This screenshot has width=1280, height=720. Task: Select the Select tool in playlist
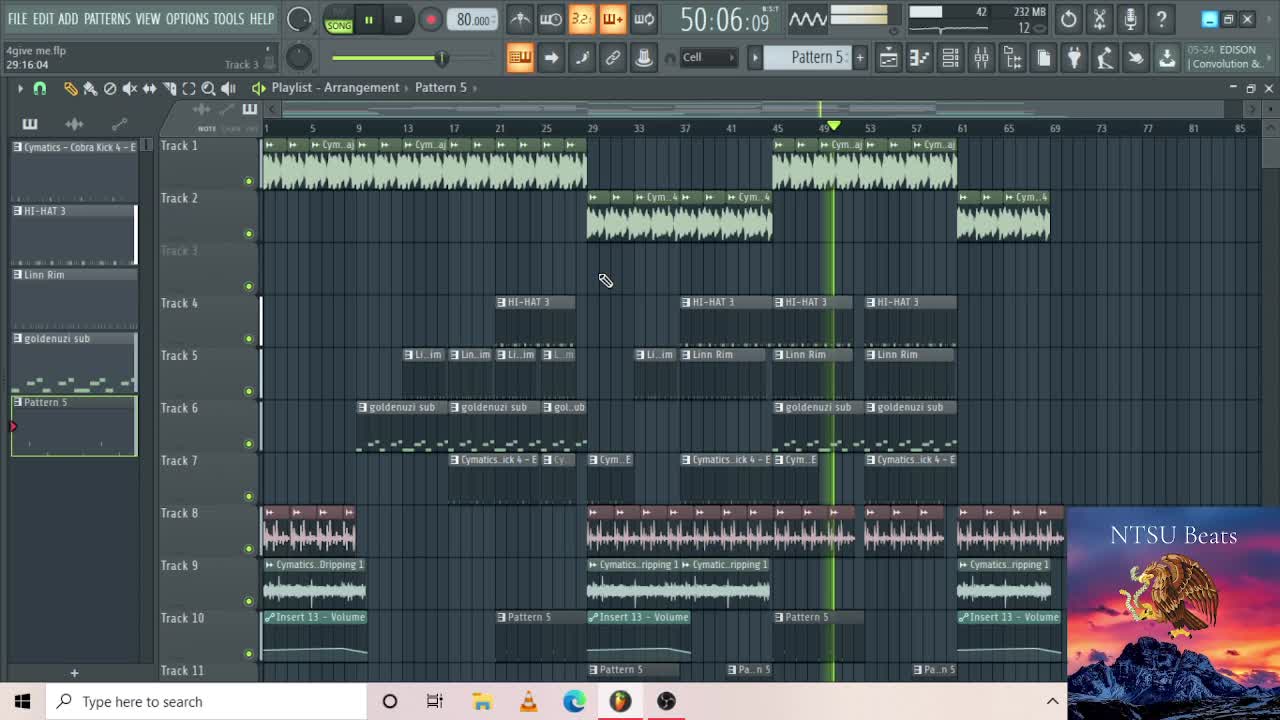click(189, 88)
